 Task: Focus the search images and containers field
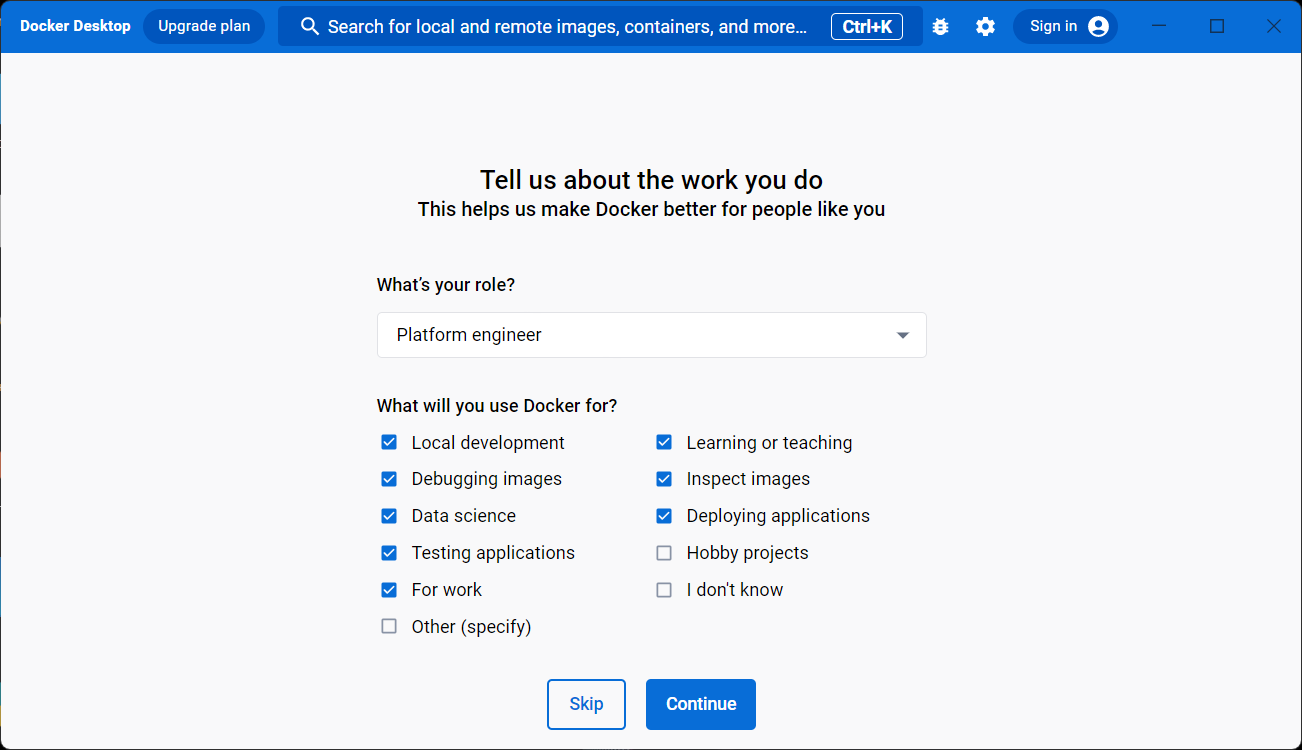pos(567,27)
